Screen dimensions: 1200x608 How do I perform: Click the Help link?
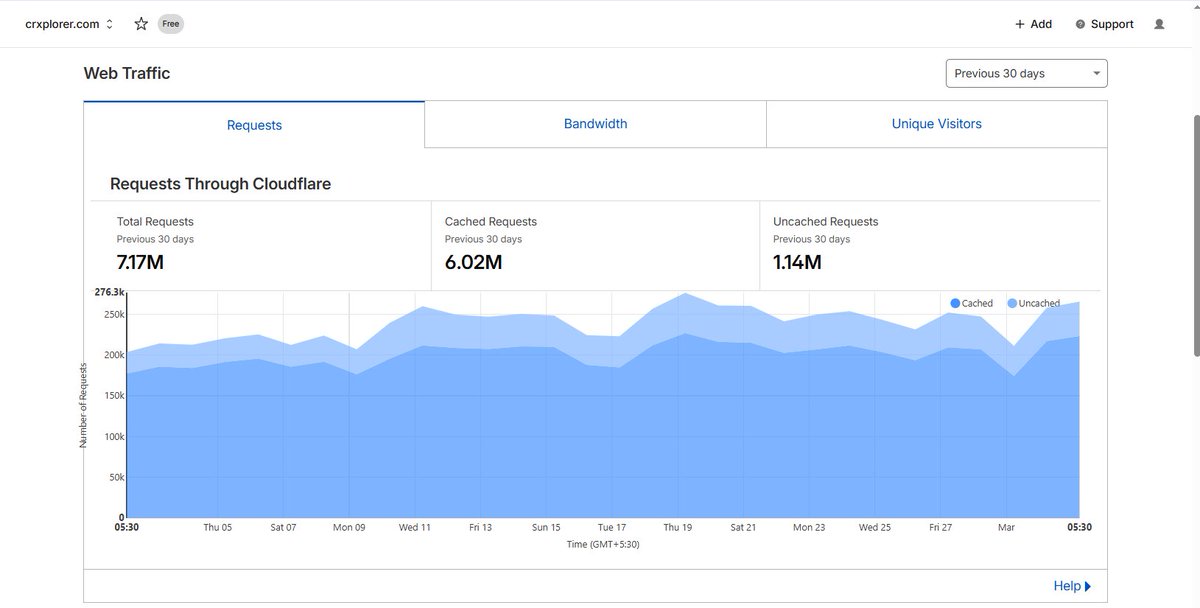(1072, 586)
